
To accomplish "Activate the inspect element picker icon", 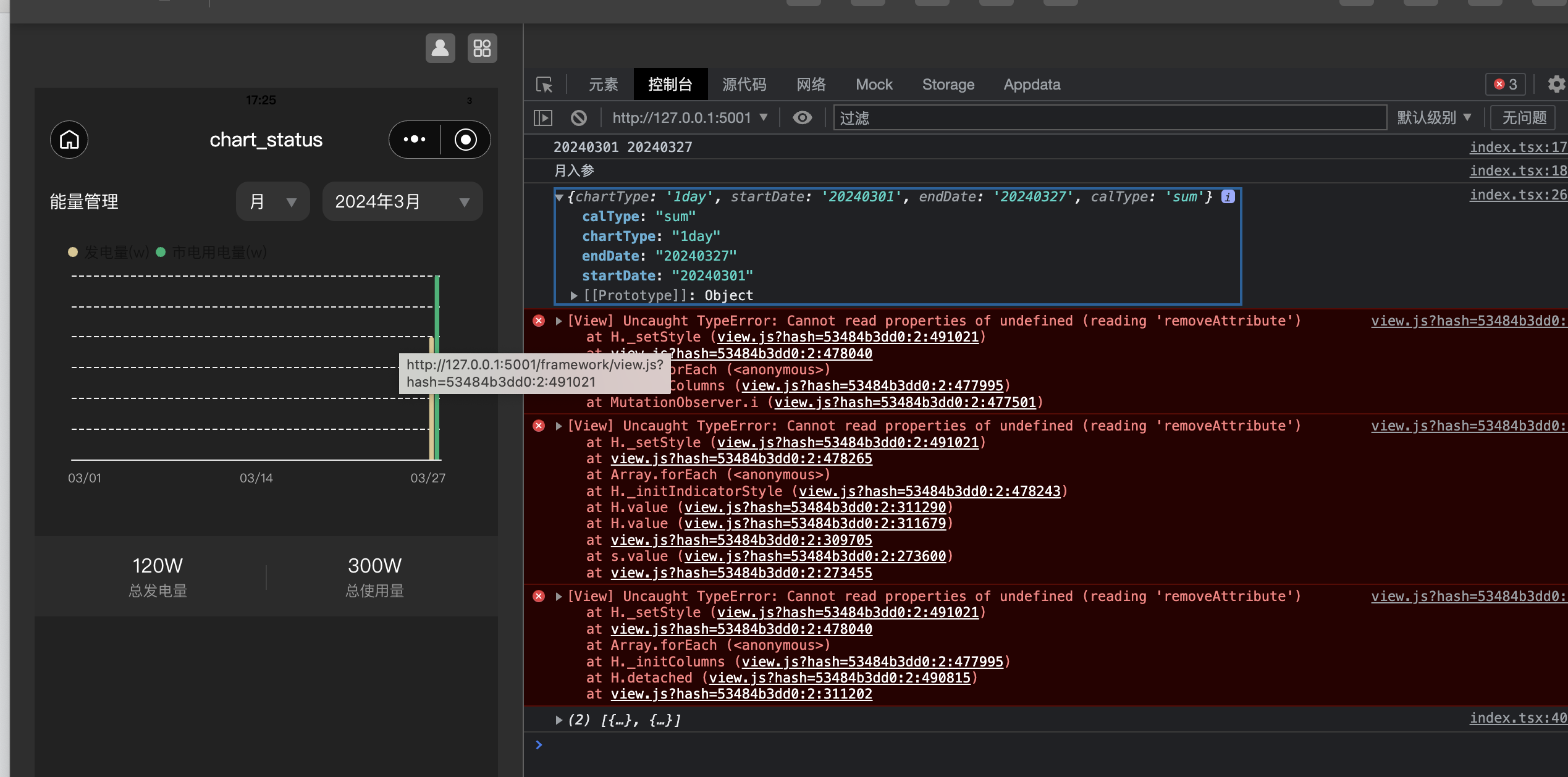I will [544, 85].
